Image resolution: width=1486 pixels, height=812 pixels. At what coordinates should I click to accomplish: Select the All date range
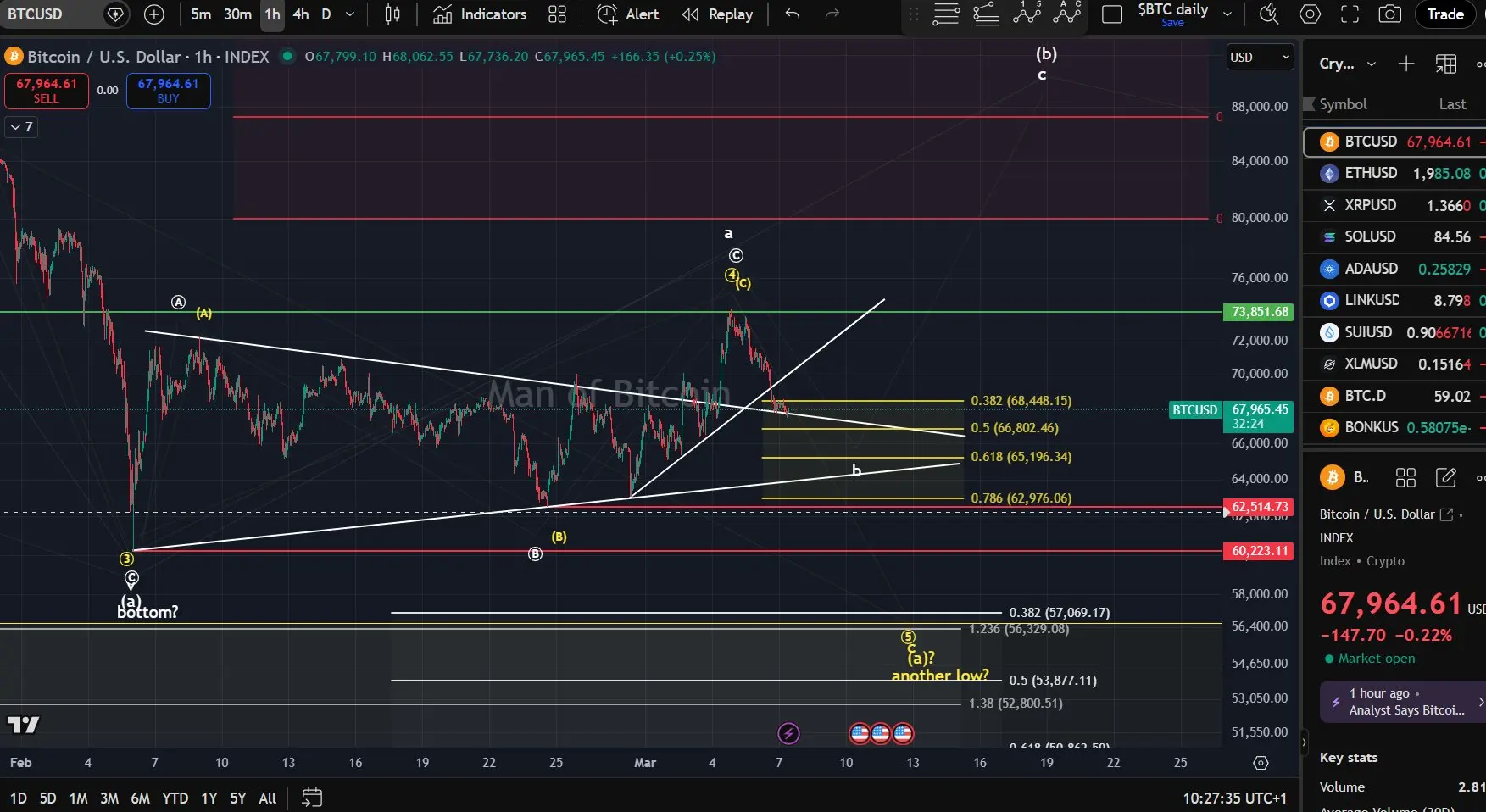click(x=268, y=798)
